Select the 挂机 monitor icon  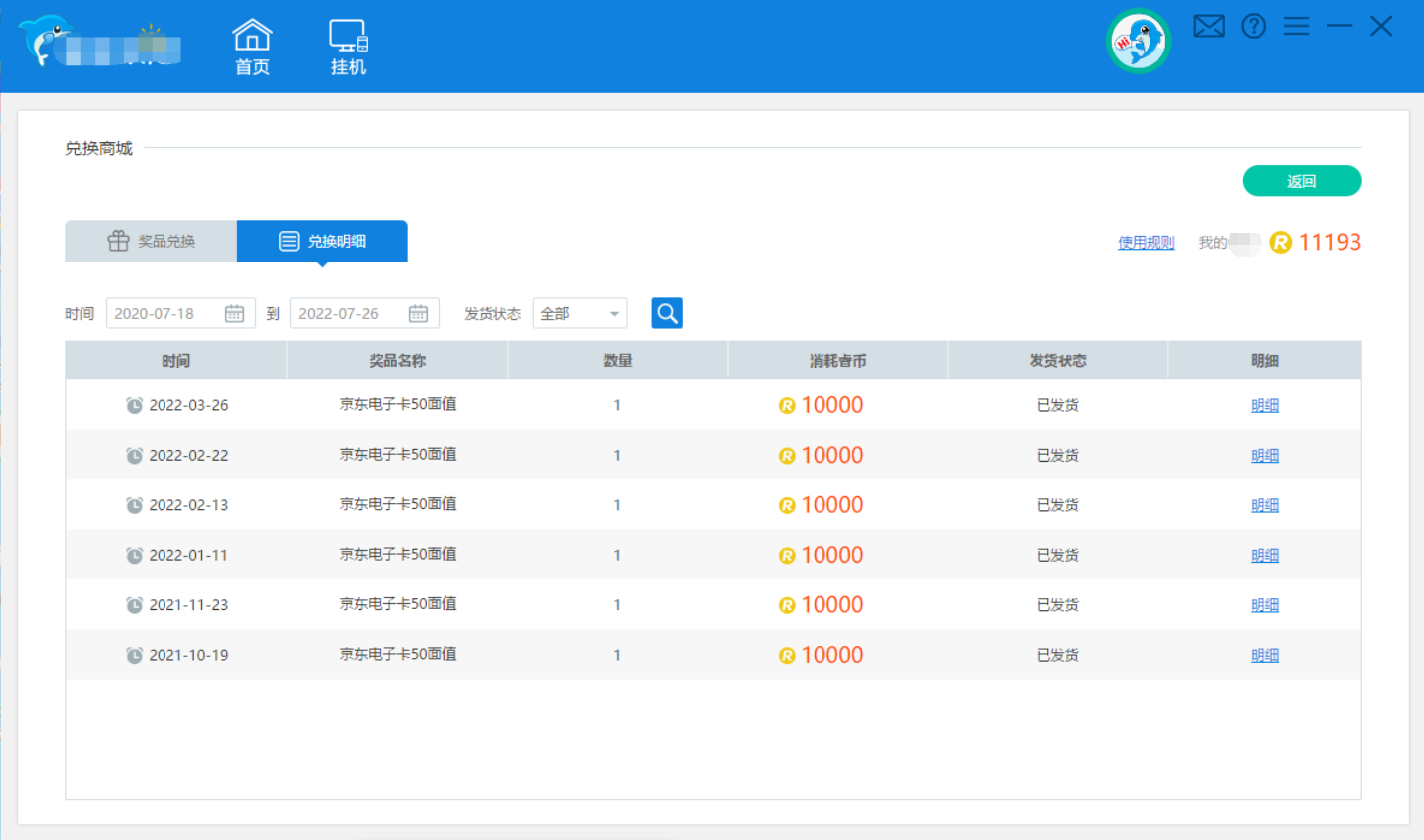click(x=347, y=37)
